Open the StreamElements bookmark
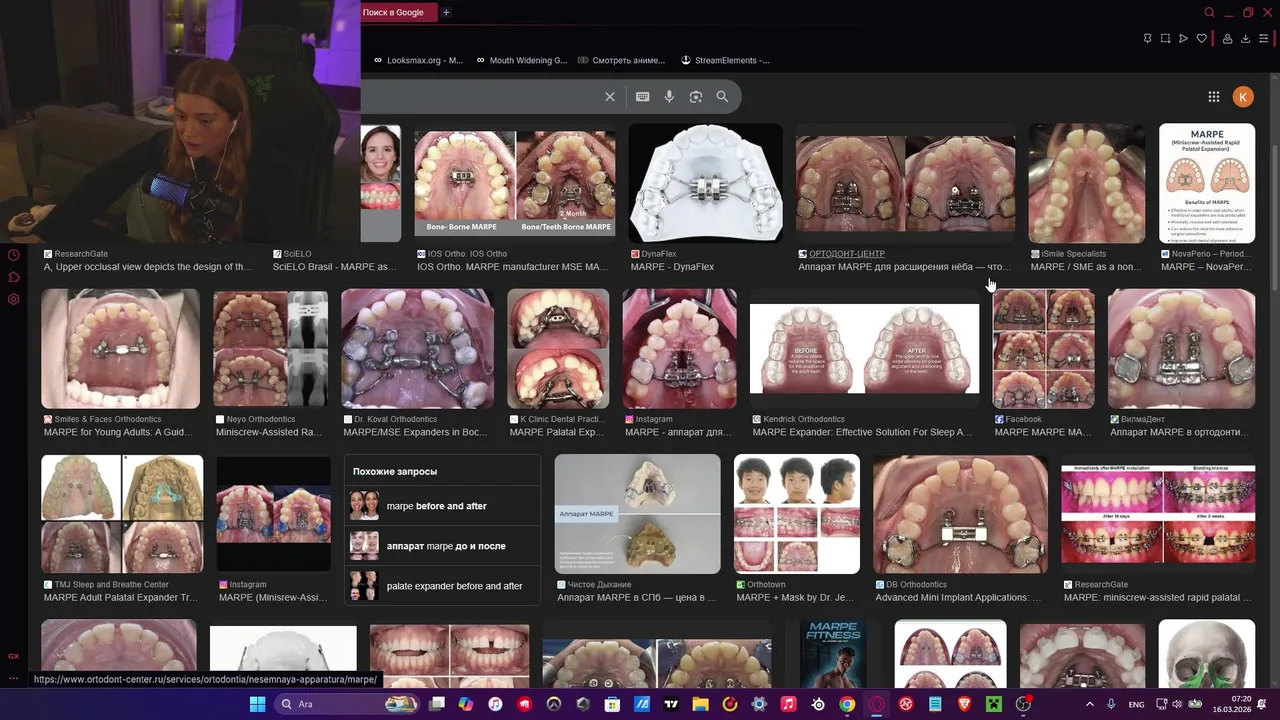Image resolution: width=1280 pixels, height=720 pixels. coord(725,60)
